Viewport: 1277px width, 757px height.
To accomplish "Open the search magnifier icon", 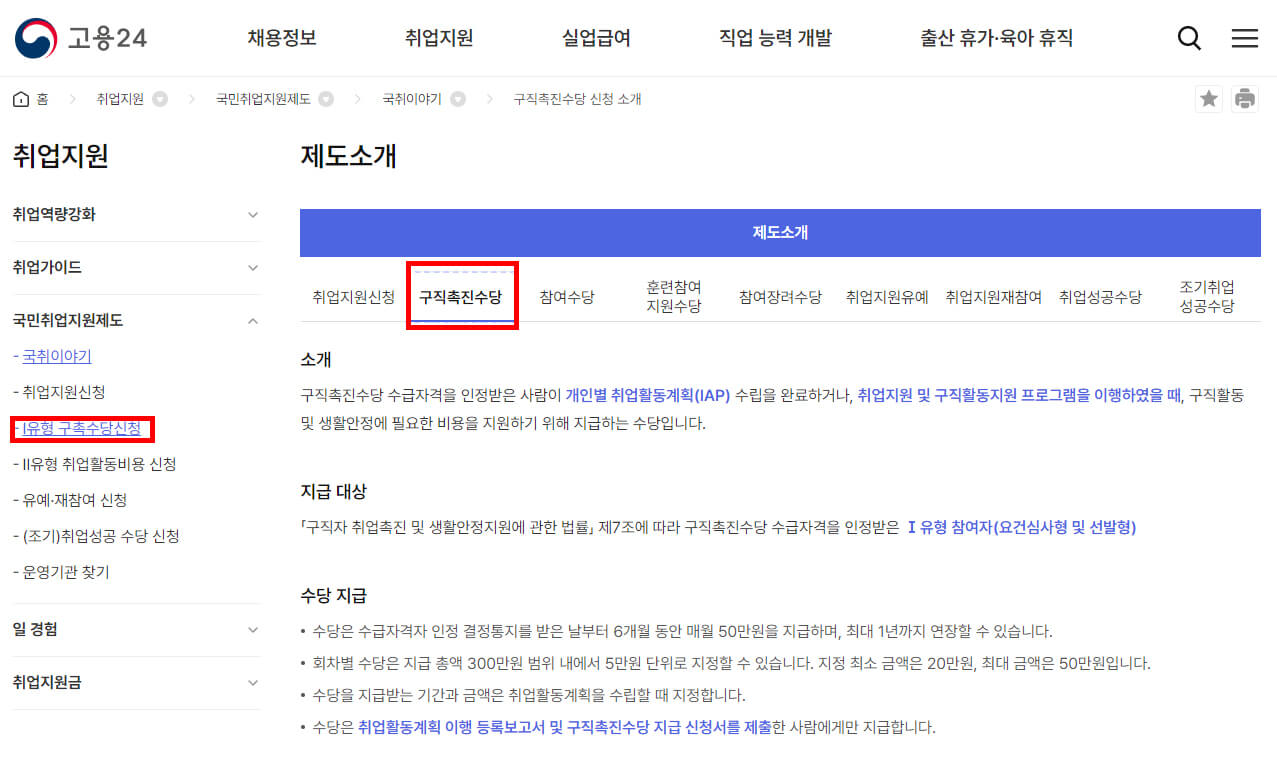I will pyautogui.click(x=1188, y=37).
